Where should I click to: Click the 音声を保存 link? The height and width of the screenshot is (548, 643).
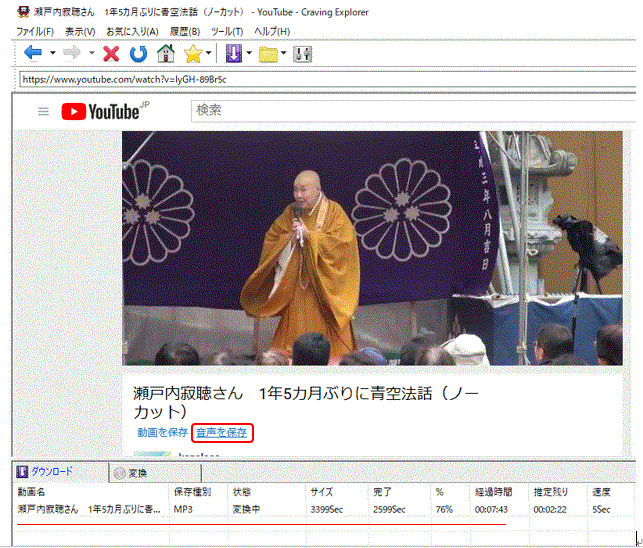[x=221, y=433]
